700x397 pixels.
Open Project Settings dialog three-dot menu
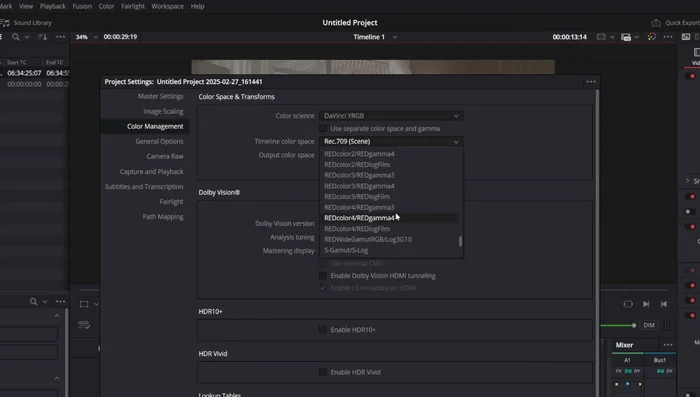tap(591, 82)
